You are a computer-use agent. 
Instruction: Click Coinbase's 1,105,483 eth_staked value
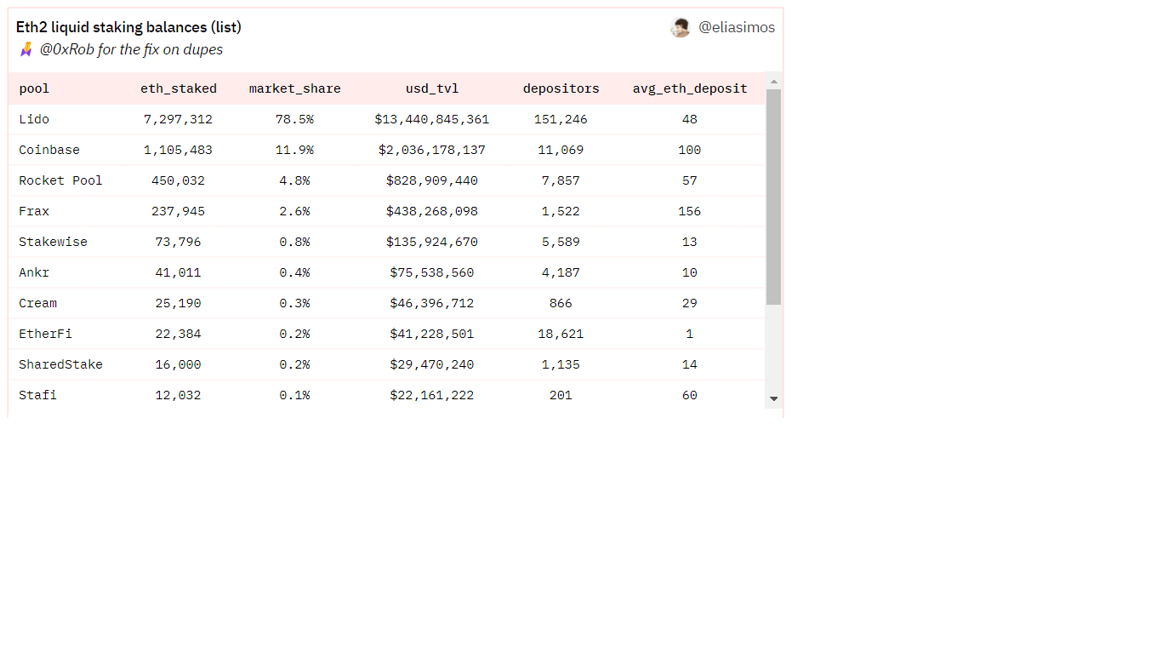click(x=178, y=151)
